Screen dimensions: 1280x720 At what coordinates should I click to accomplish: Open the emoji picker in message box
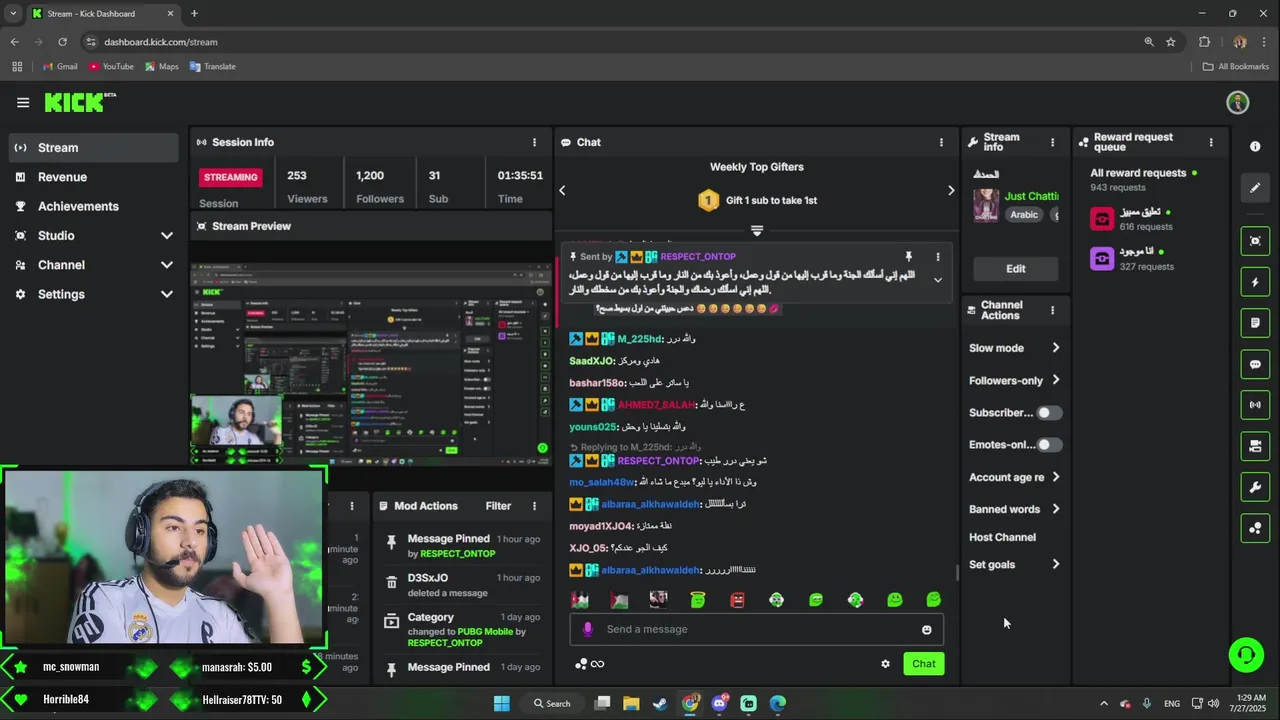(x=926, y=629)
